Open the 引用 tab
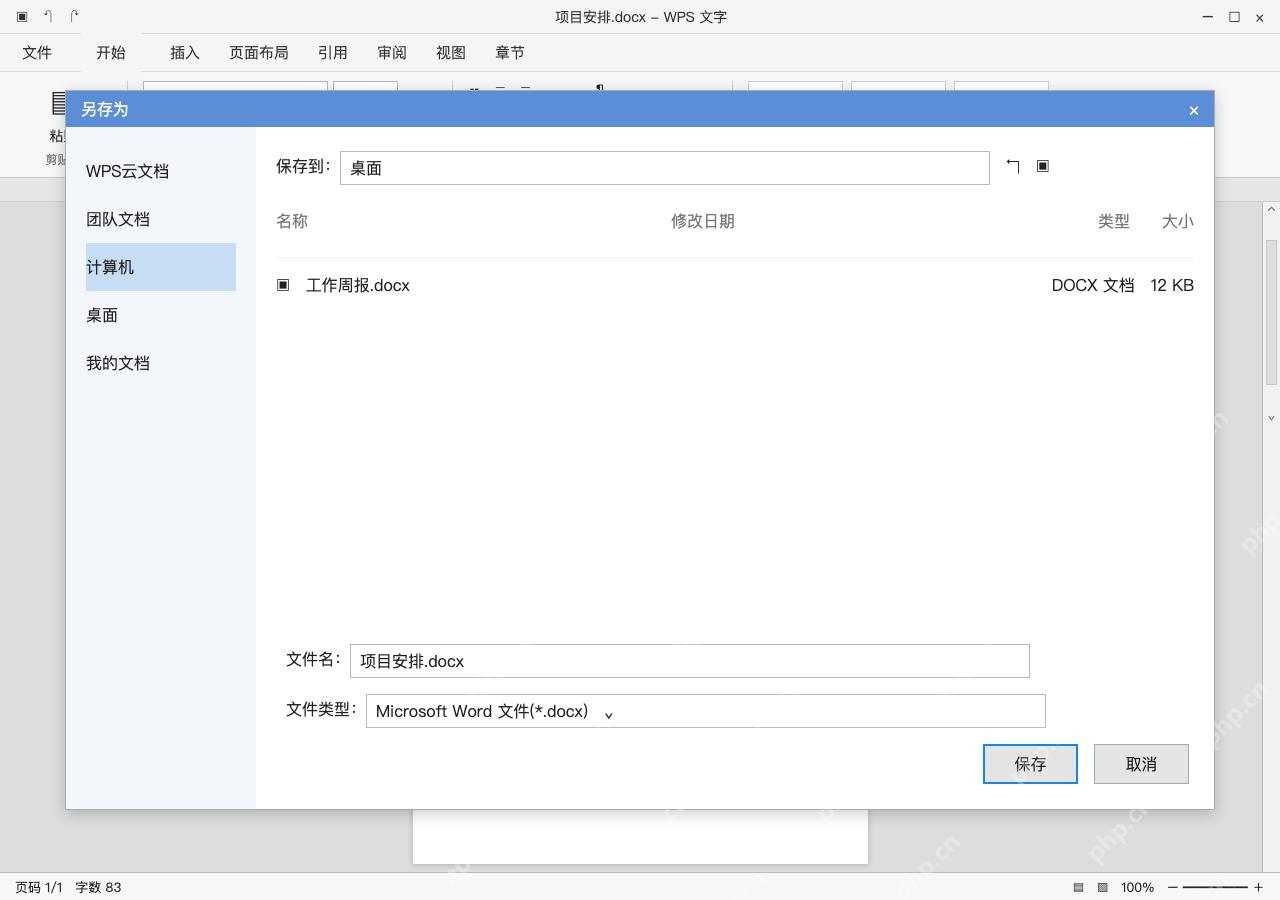This screenshot has width=1280, height=900. (x=333, y=53)
